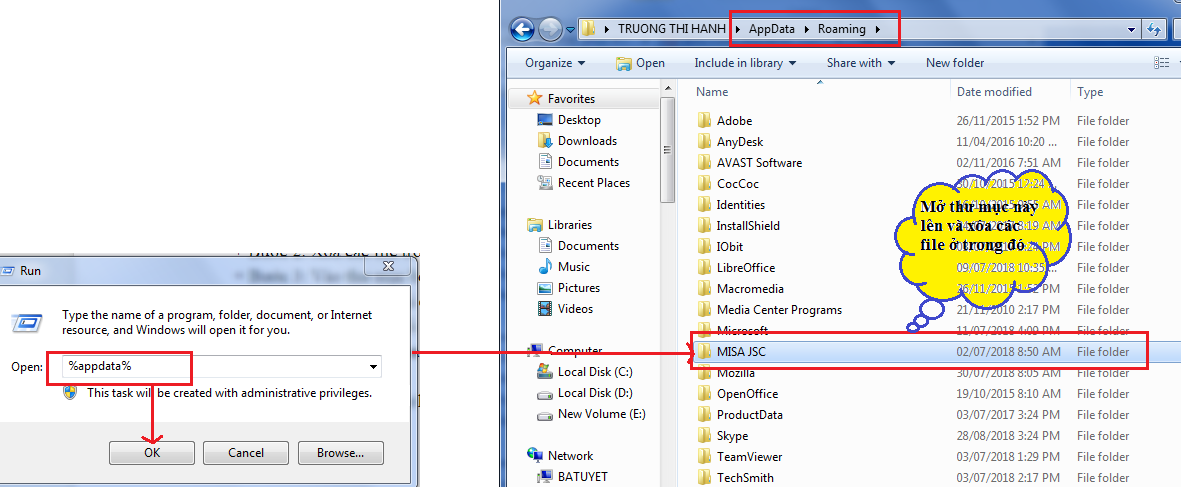Click the Mozilla folder name
1181x487 pixels.
pyautogui.click(x=736, y=373)
